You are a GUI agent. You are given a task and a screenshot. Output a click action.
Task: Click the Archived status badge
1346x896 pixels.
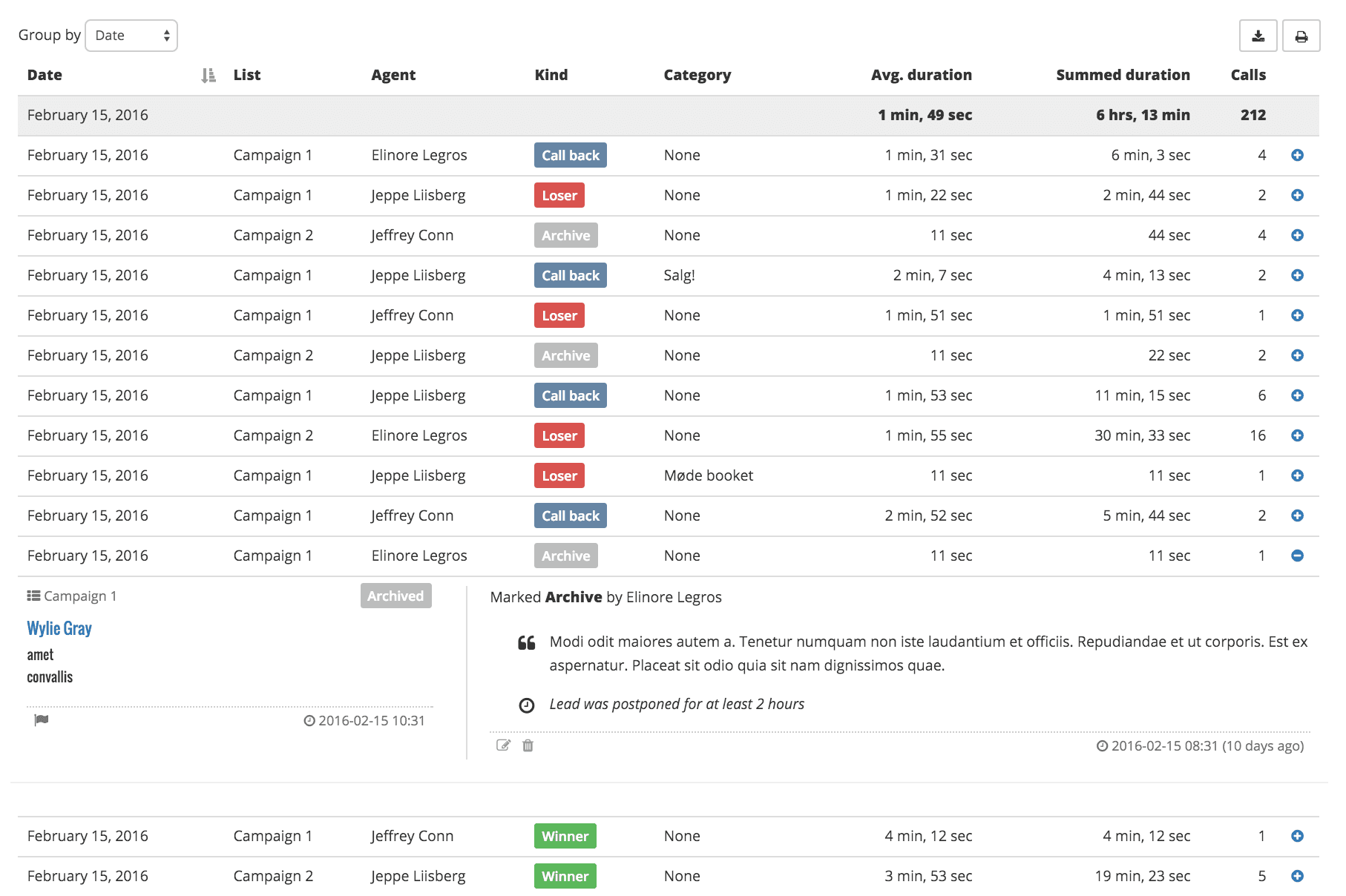395,596
